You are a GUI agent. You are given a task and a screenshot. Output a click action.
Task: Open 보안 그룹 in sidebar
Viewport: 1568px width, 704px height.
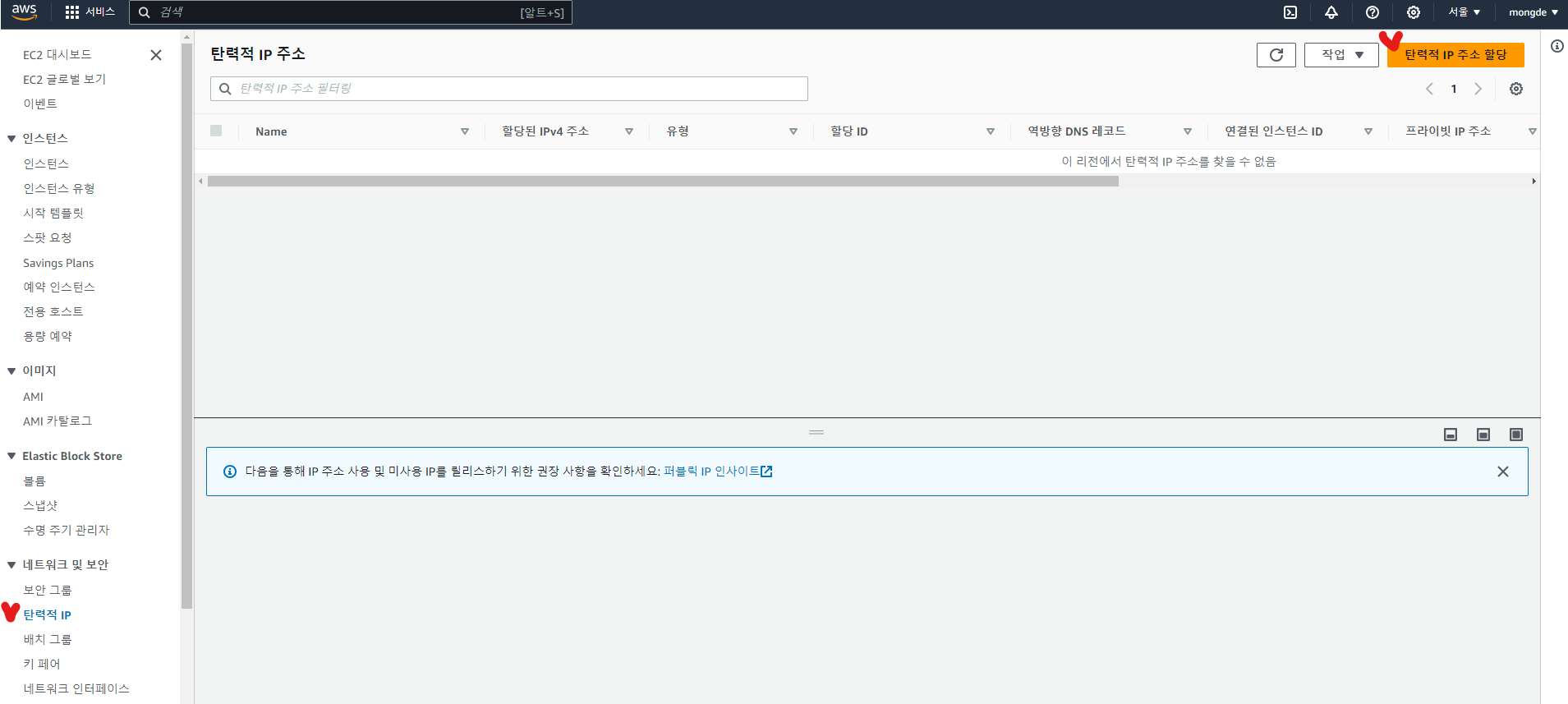48,590
